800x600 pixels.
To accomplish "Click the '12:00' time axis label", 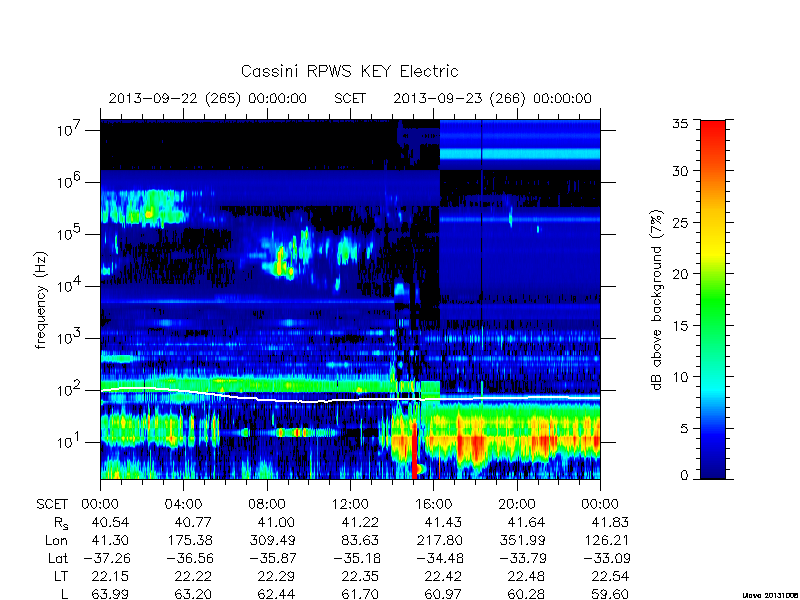I will pos(350,505).
